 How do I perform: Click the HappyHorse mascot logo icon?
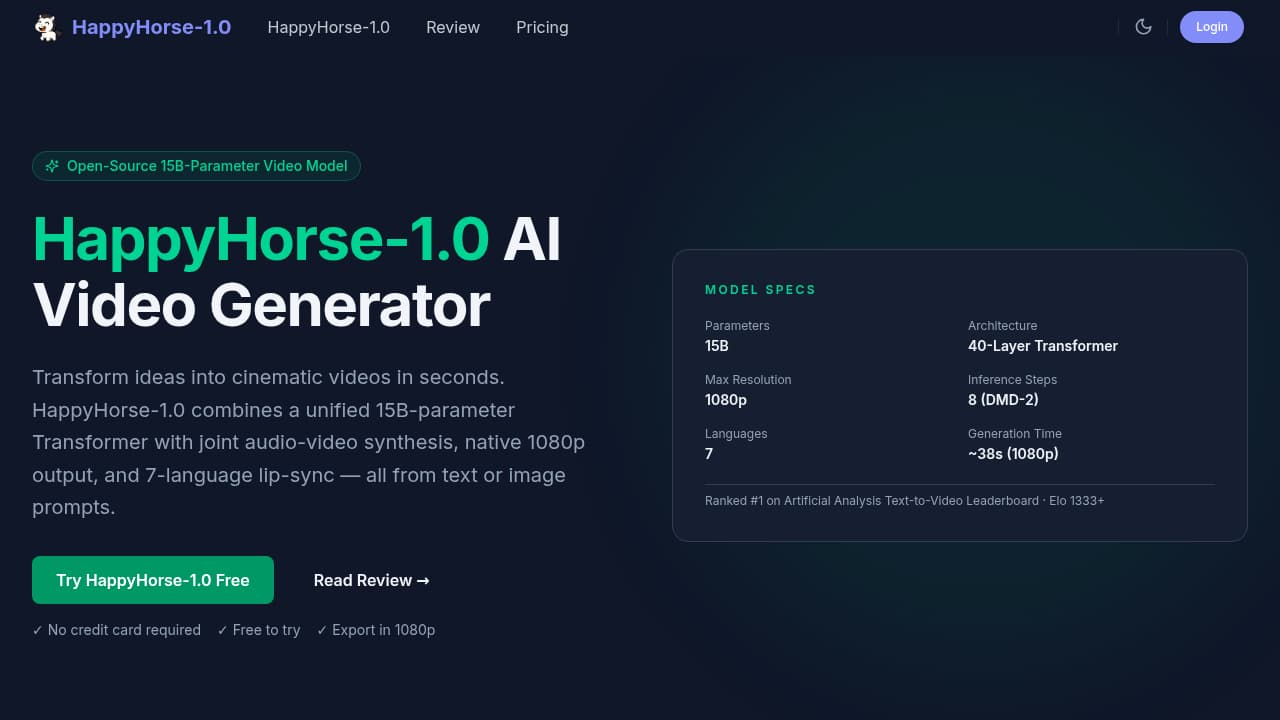[x=47, y=27]
